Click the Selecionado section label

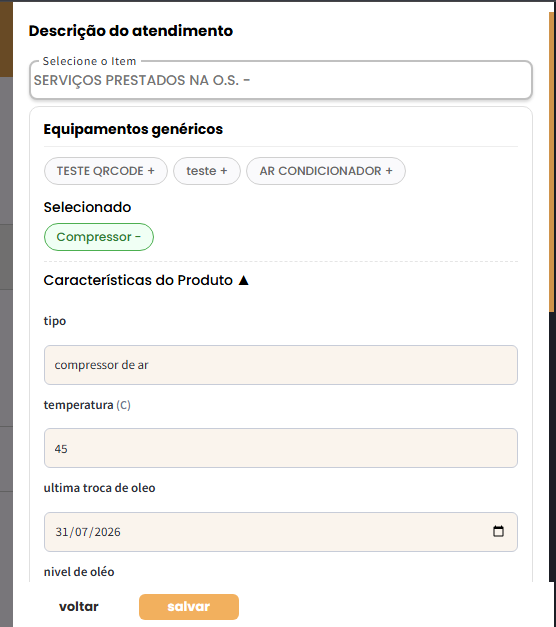87,207
